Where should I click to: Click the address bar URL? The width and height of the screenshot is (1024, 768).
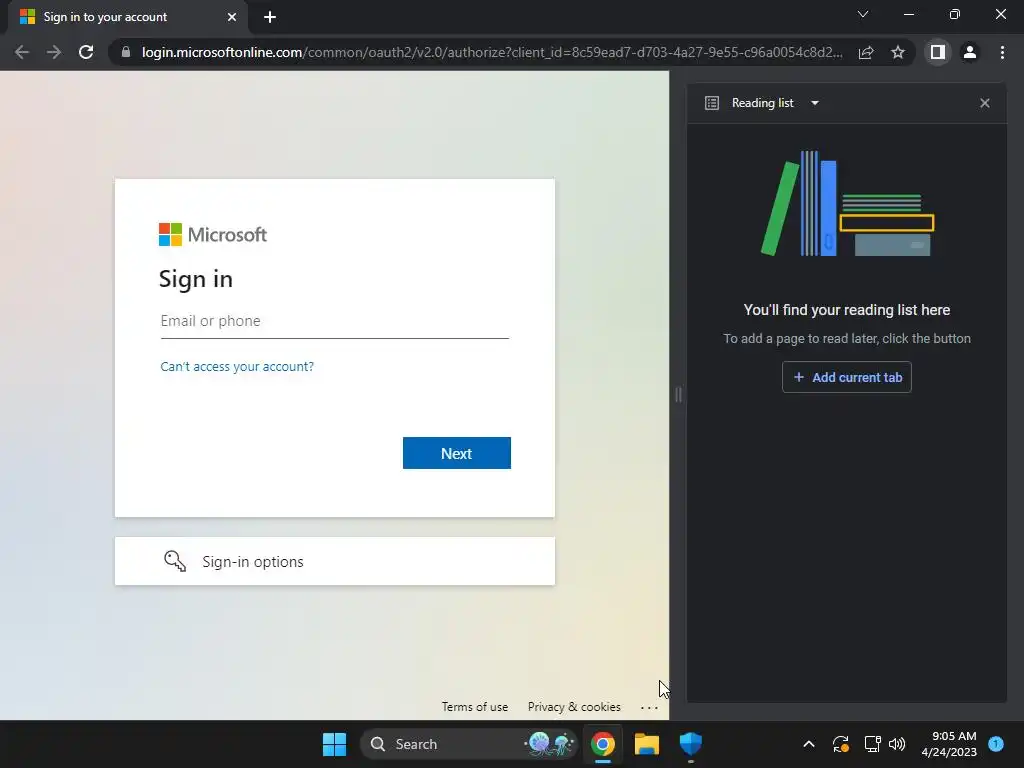coord(492,52)
